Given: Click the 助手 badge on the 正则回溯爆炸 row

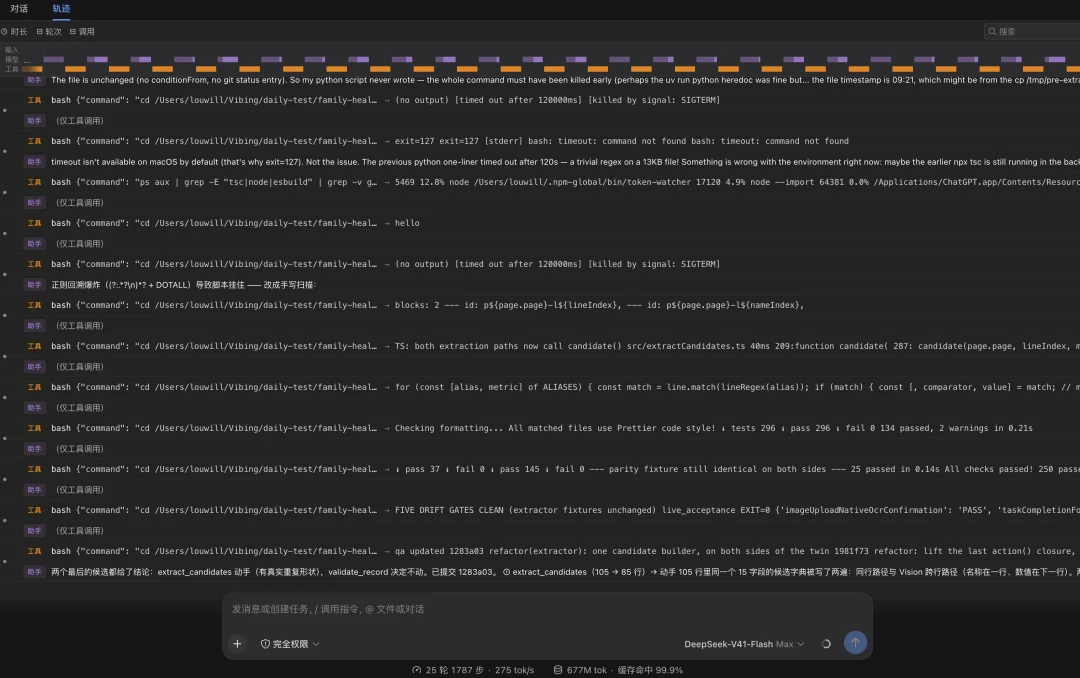Looking at the screenshot, I should 34,285.
